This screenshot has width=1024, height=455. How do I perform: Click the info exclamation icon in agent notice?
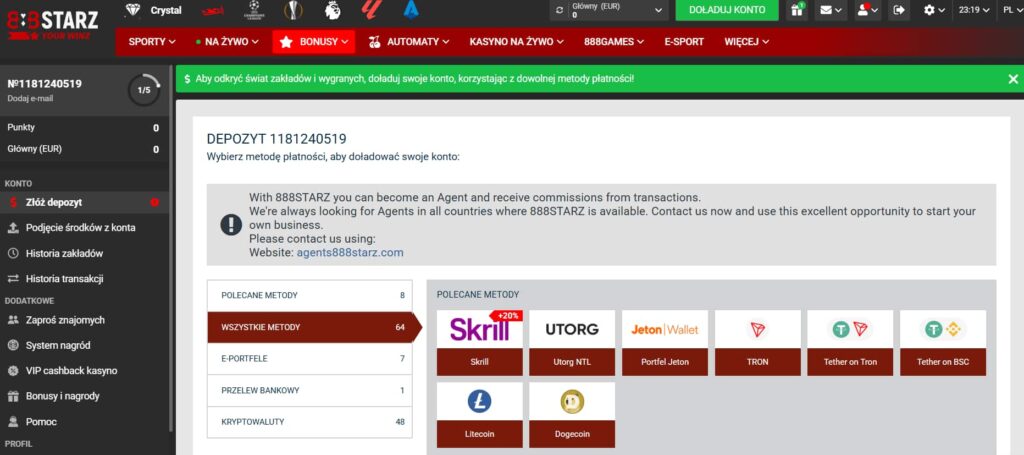coord(231,225)
